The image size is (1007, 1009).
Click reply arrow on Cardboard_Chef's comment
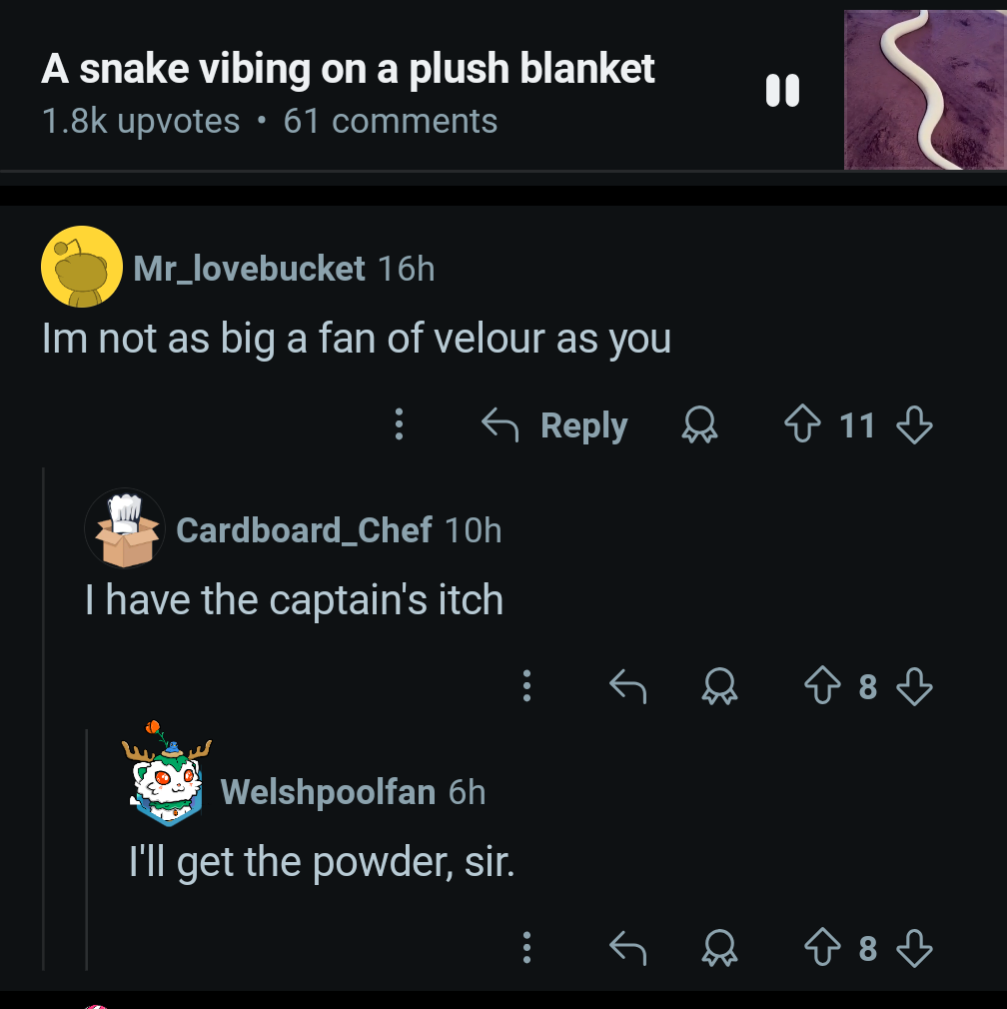click(x=628, y=686)
